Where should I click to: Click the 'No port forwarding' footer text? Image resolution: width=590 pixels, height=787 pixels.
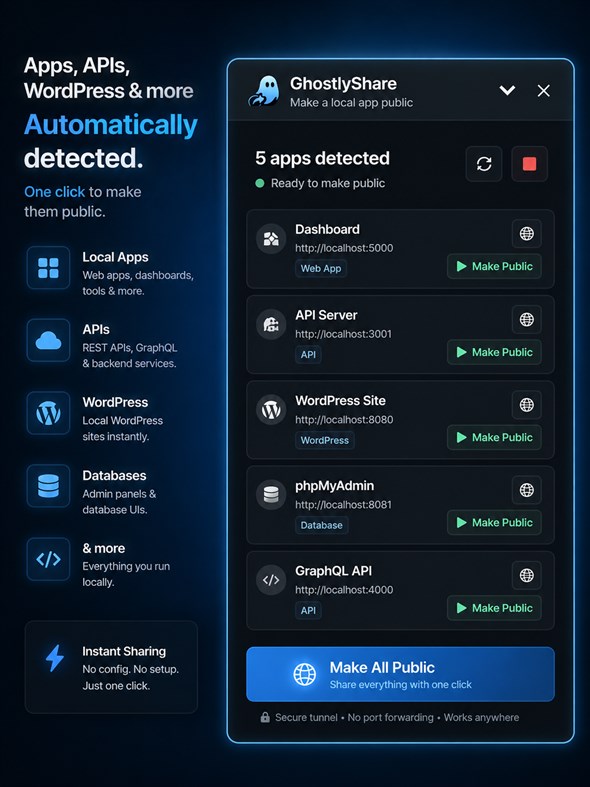(x=390, y=717)
